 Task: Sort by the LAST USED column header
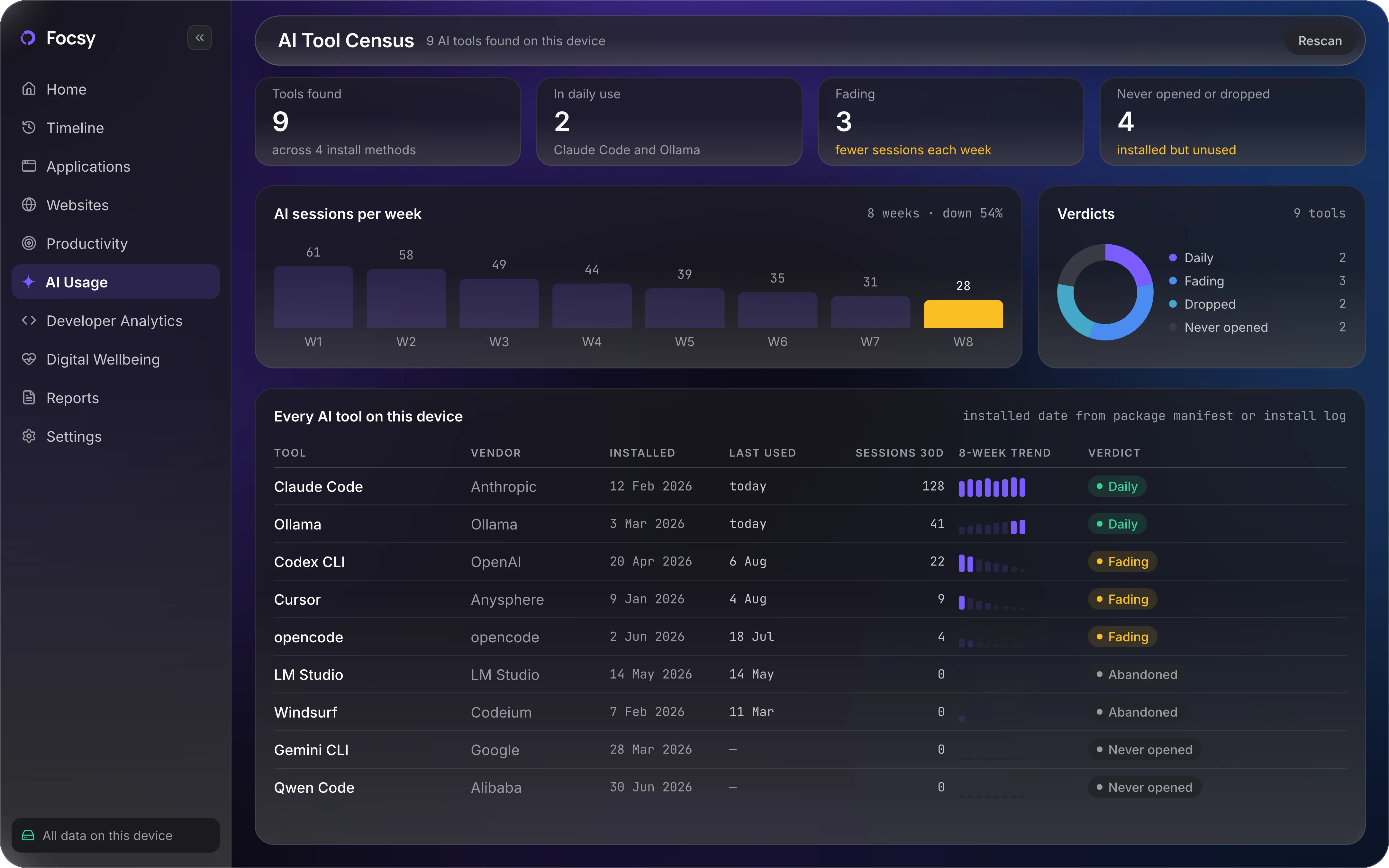point(762,452)
